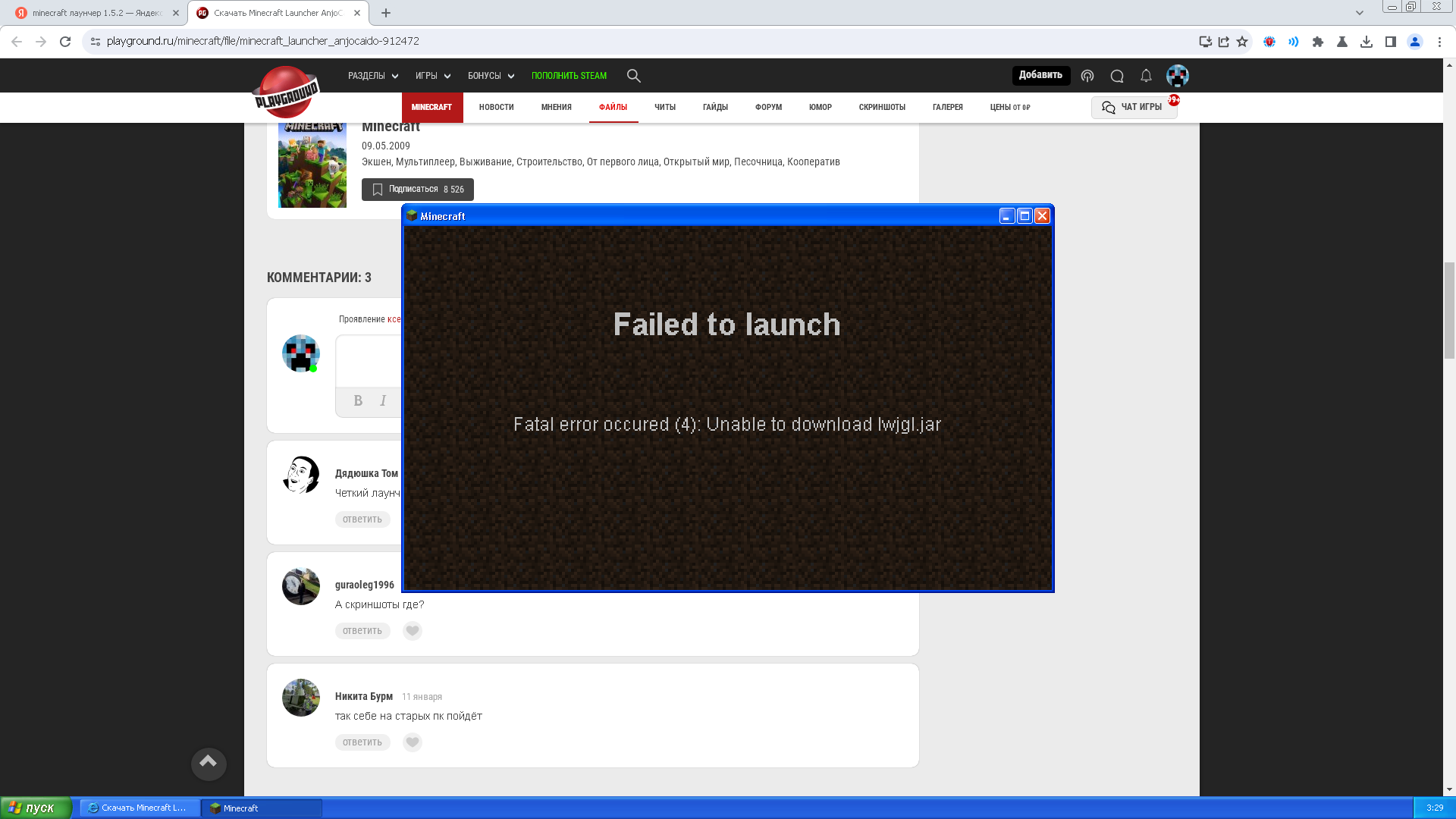The image size is (1456, 819).
Task: Click the Windows пуск start button
Action: (x=36, y=808)
